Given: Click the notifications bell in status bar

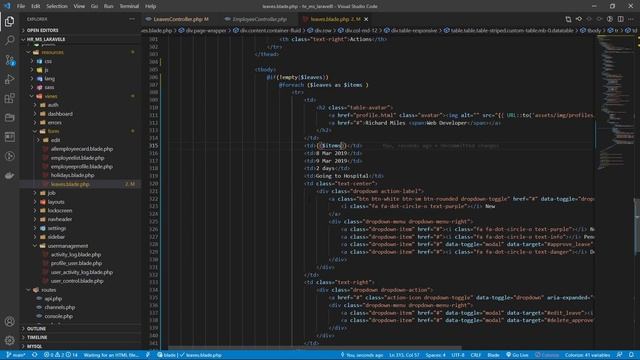Looking at the screenshot, I should coord(631,355).
